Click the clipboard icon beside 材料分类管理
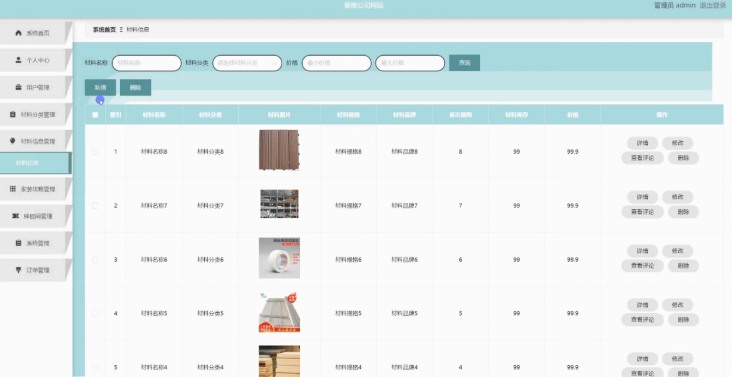Screen dimensions: 733x377 pos(13,114)
